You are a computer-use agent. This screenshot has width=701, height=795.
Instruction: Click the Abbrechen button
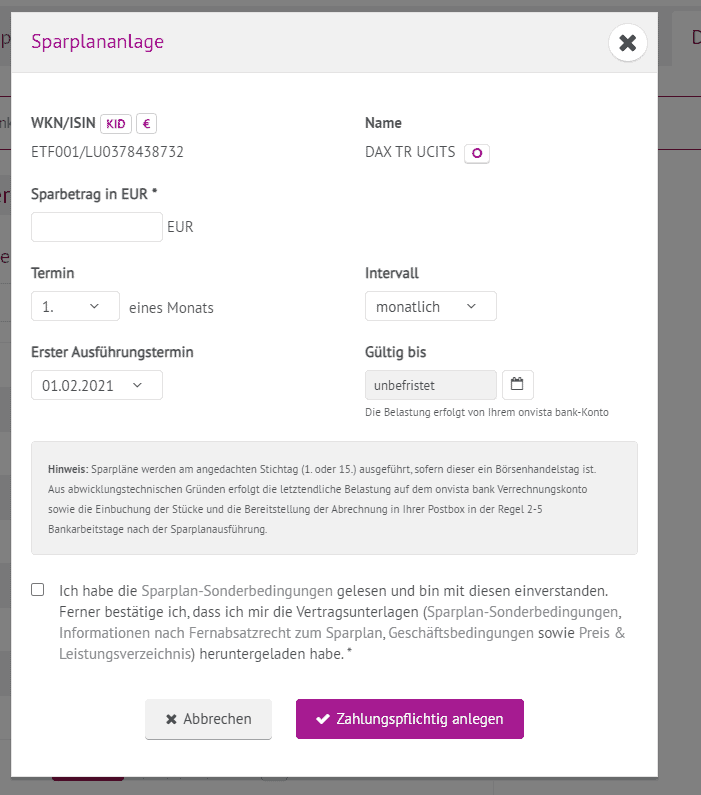click(x=208, y=719)
